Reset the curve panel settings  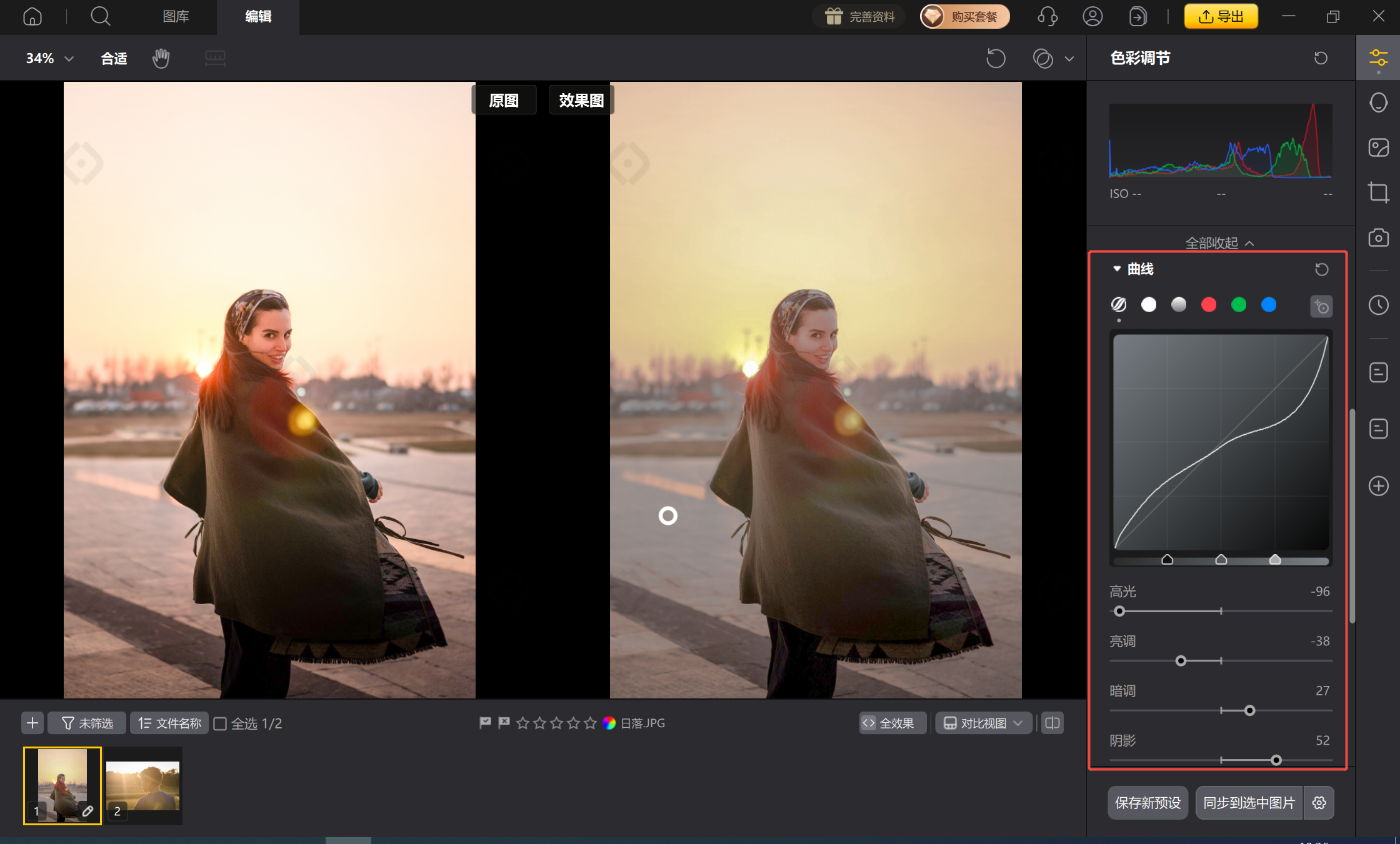coord(1321,269)
